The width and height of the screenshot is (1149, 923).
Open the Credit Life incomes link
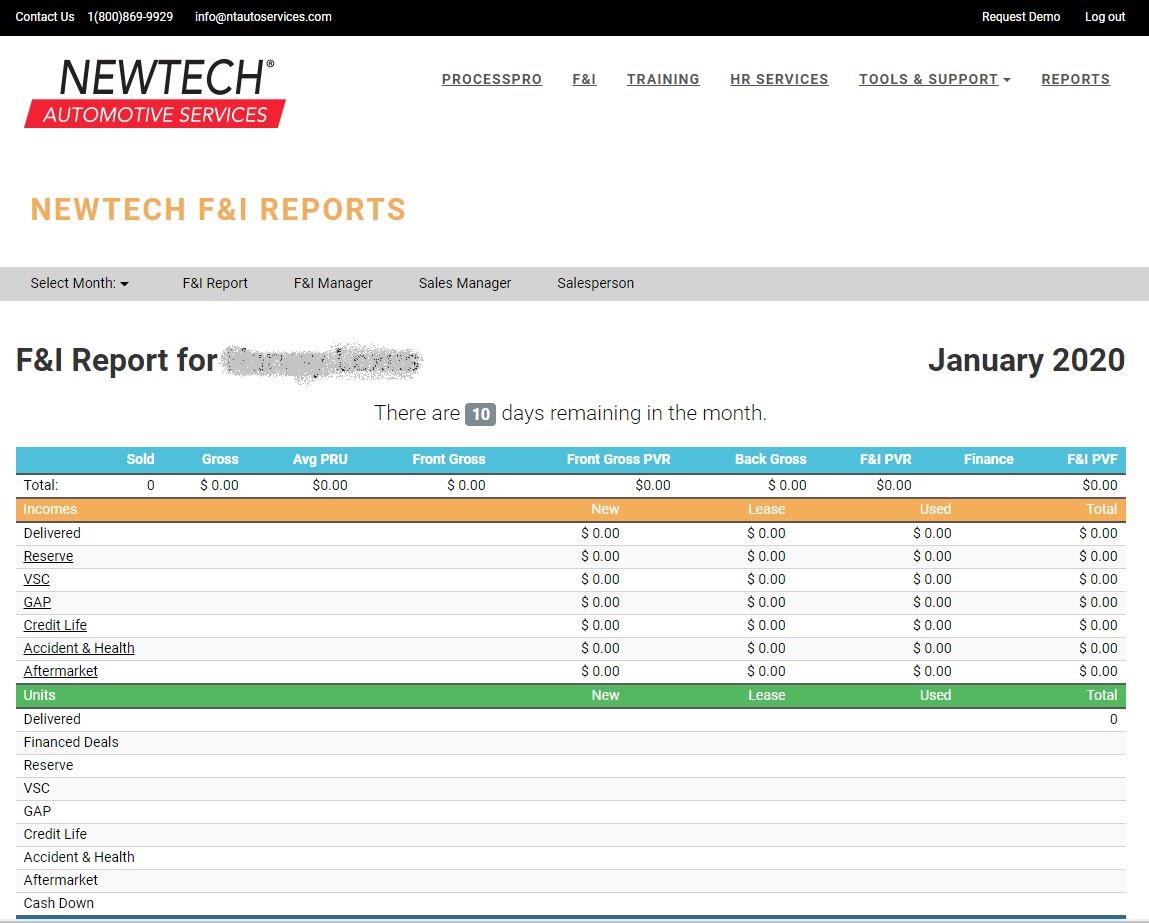click(55, 625)
